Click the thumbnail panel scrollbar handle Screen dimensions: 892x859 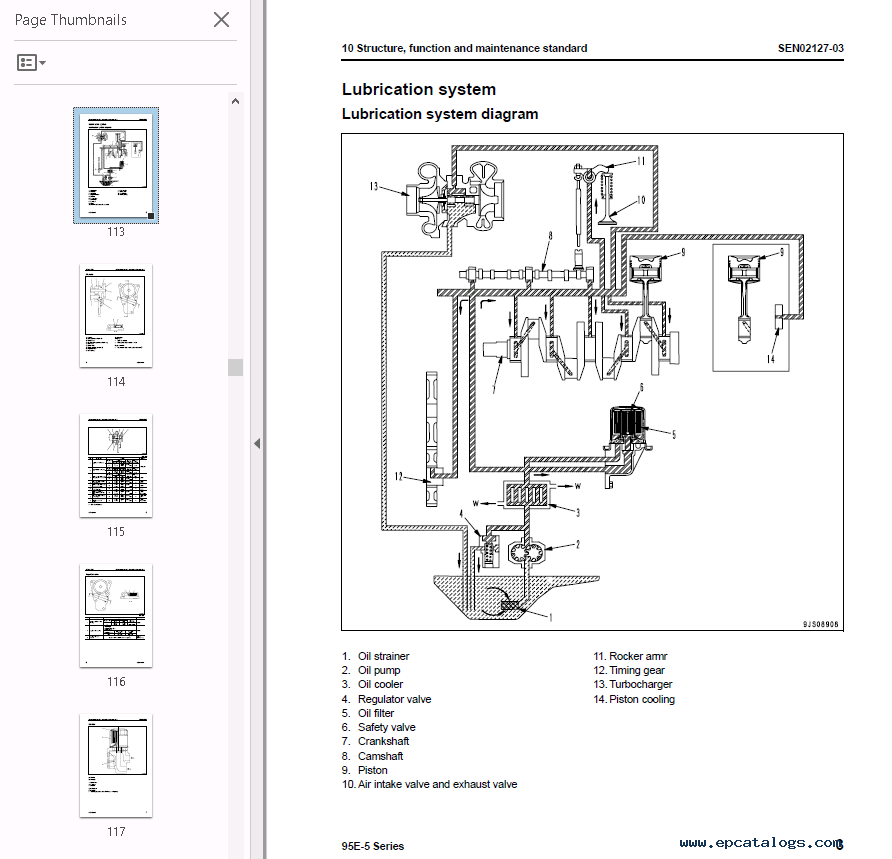[236, 367]
